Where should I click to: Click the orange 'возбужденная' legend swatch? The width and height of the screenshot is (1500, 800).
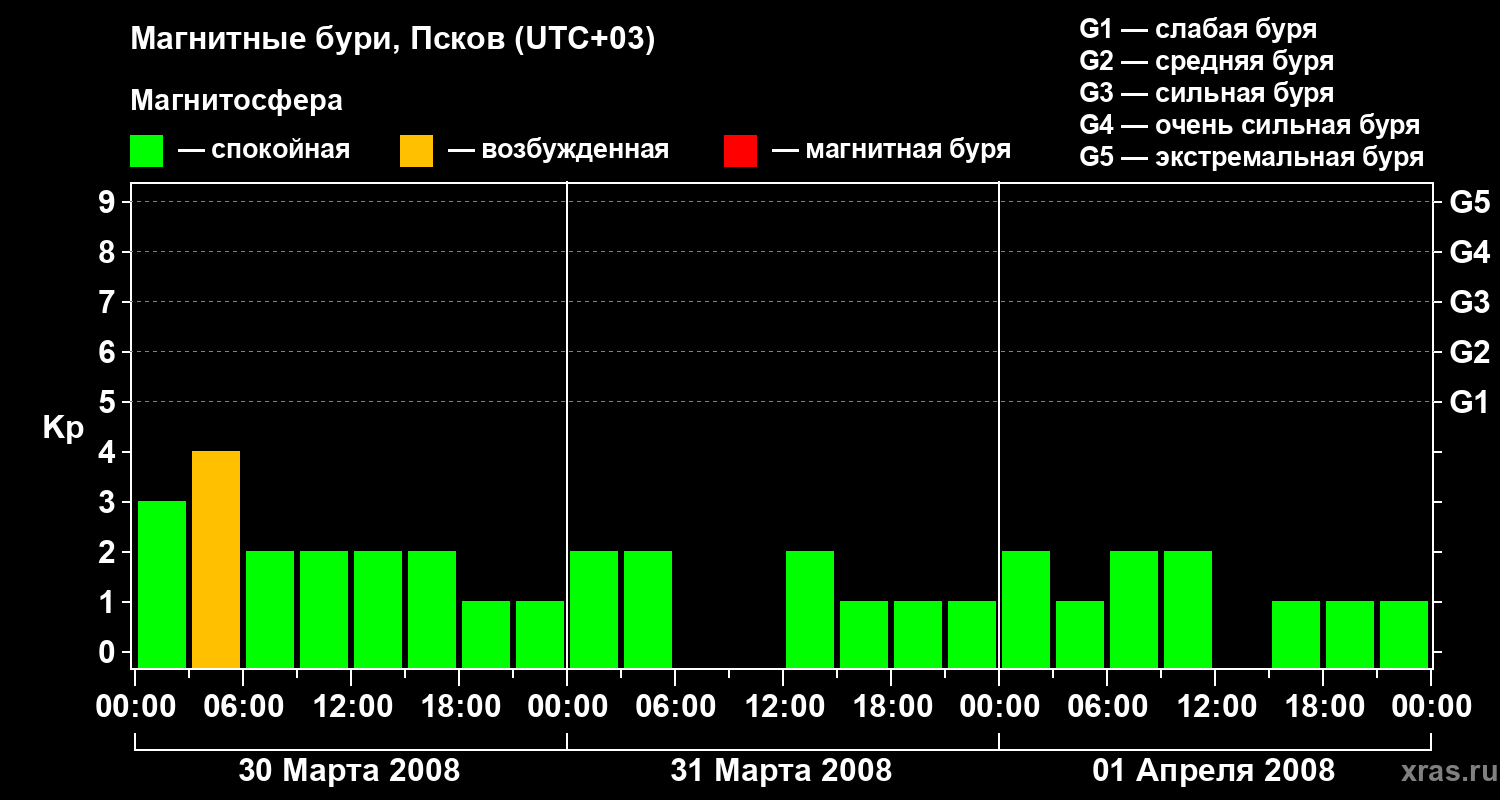coord(416,150)
